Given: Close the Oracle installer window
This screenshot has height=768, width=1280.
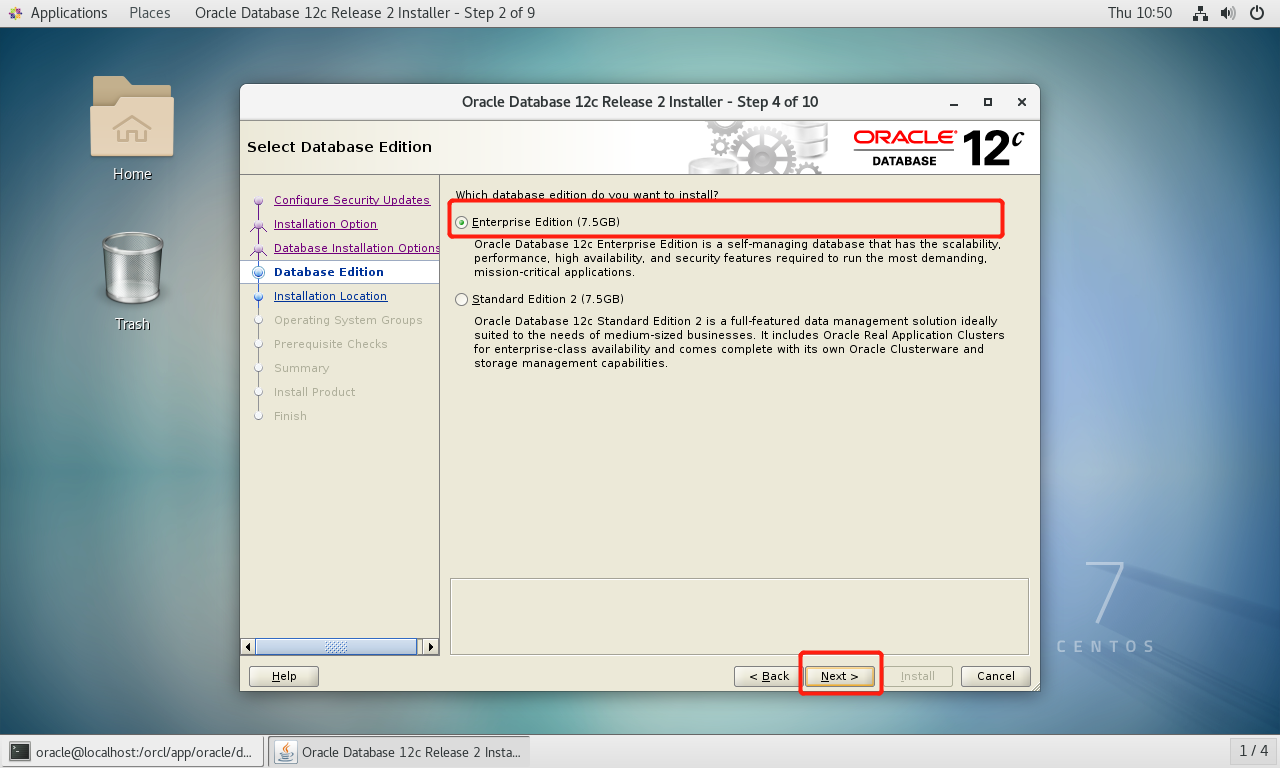Looking at the screenshot, I should (x=1021, y=102).
